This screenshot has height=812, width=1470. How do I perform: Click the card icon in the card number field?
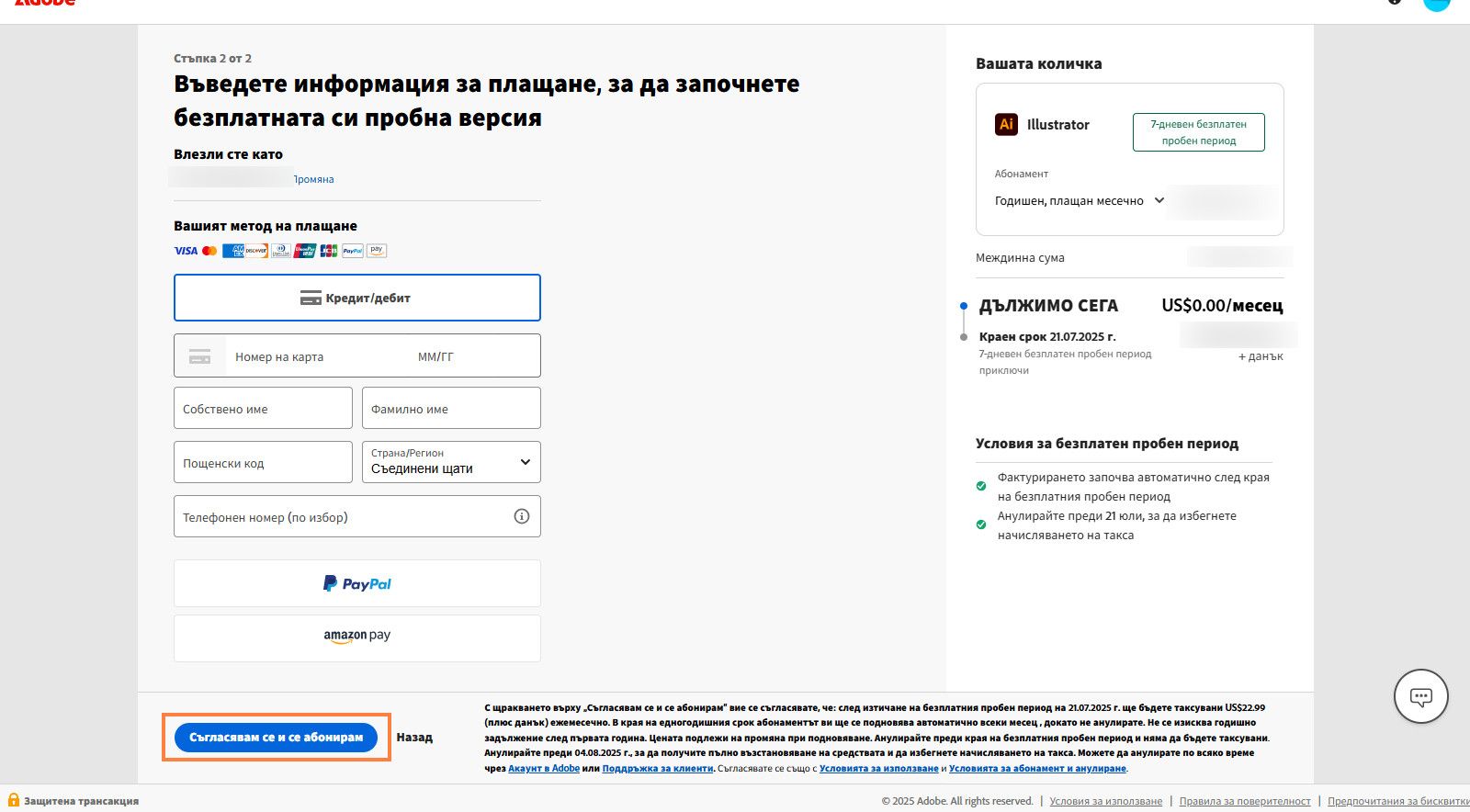pos(199,356)
